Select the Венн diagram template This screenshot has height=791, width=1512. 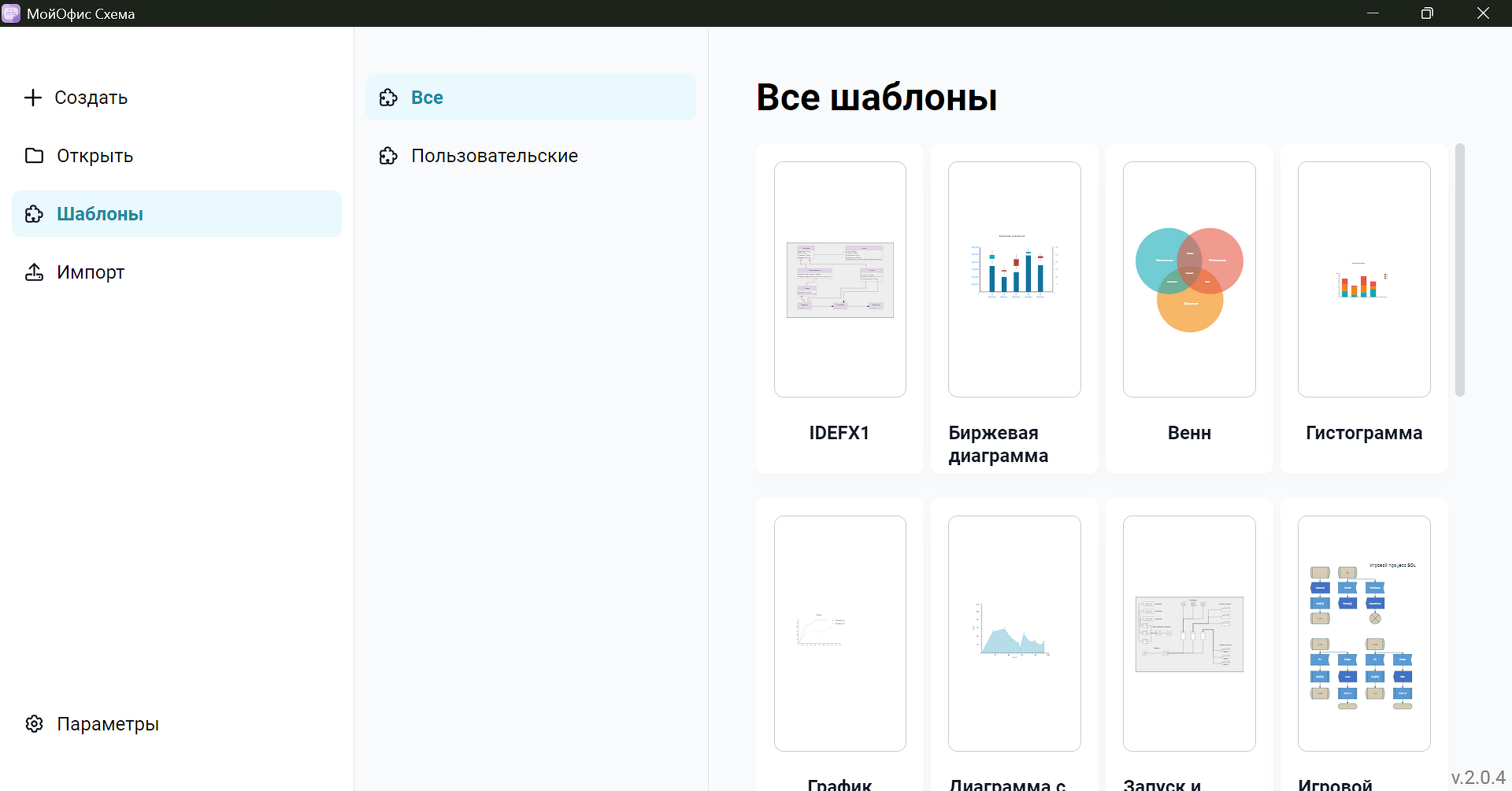pos(1189,279)
